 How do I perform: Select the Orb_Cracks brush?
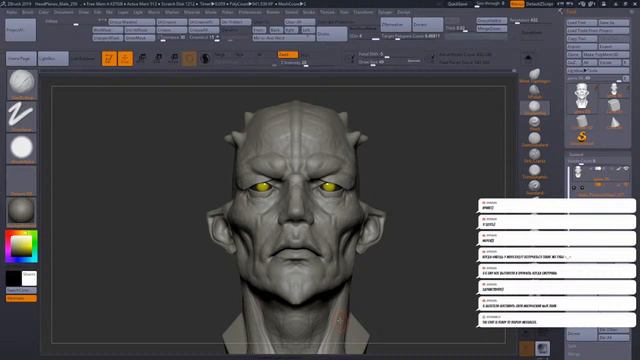pyautogui.click(x=535, y=156)
